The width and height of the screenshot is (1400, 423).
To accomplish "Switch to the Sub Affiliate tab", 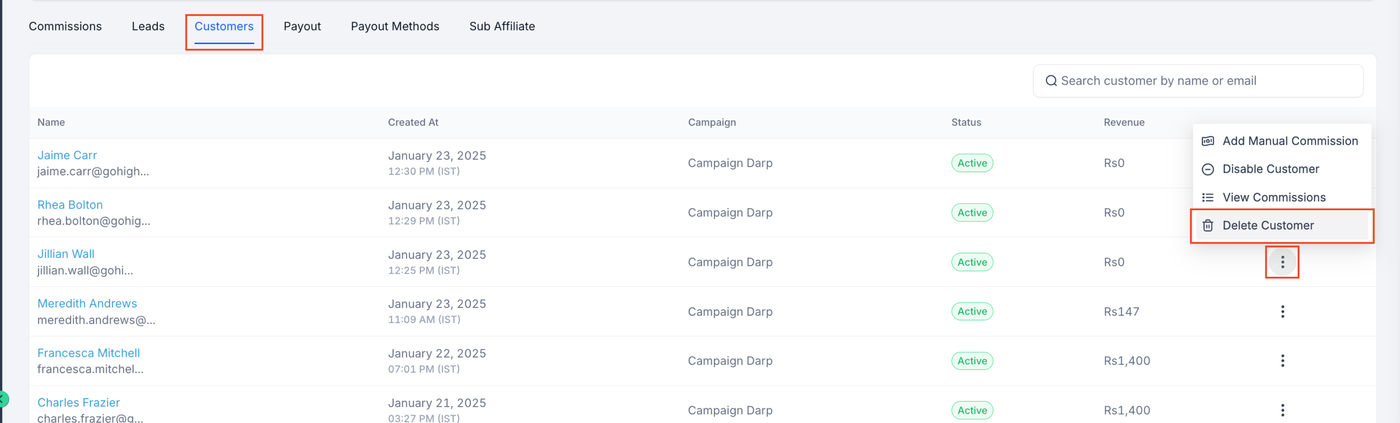I will [x=502, y=27].
